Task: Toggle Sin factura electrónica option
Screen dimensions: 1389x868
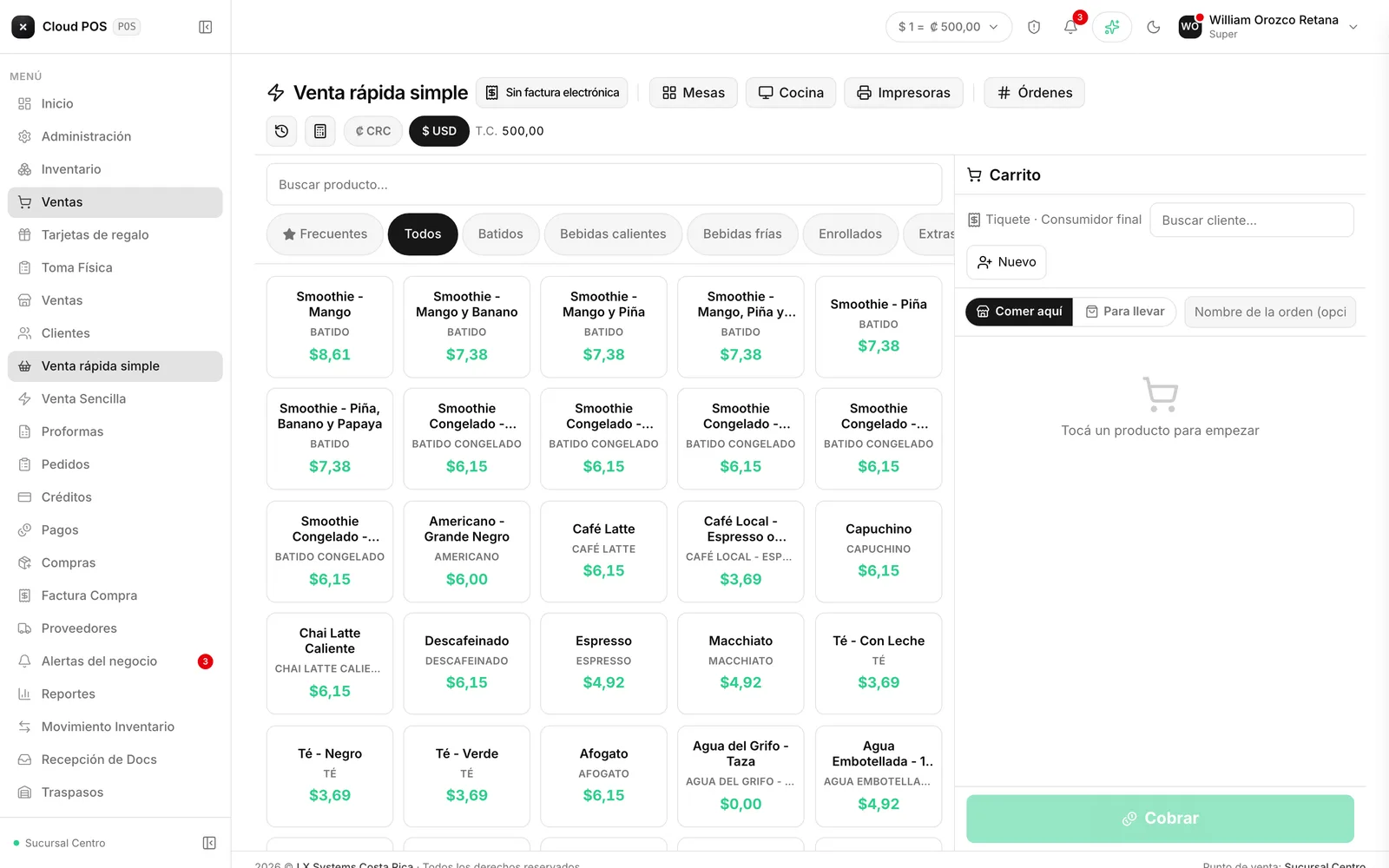Action: [x=552, y=93]
